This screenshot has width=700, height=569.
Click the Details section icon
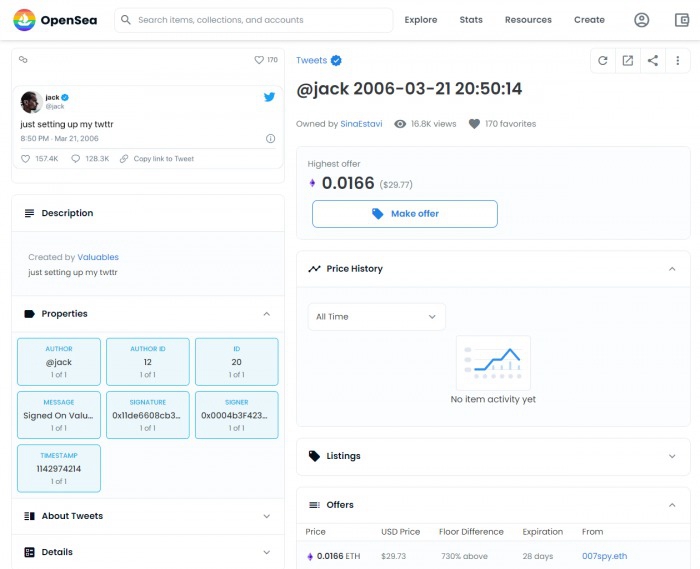click(x=29, y=552)
